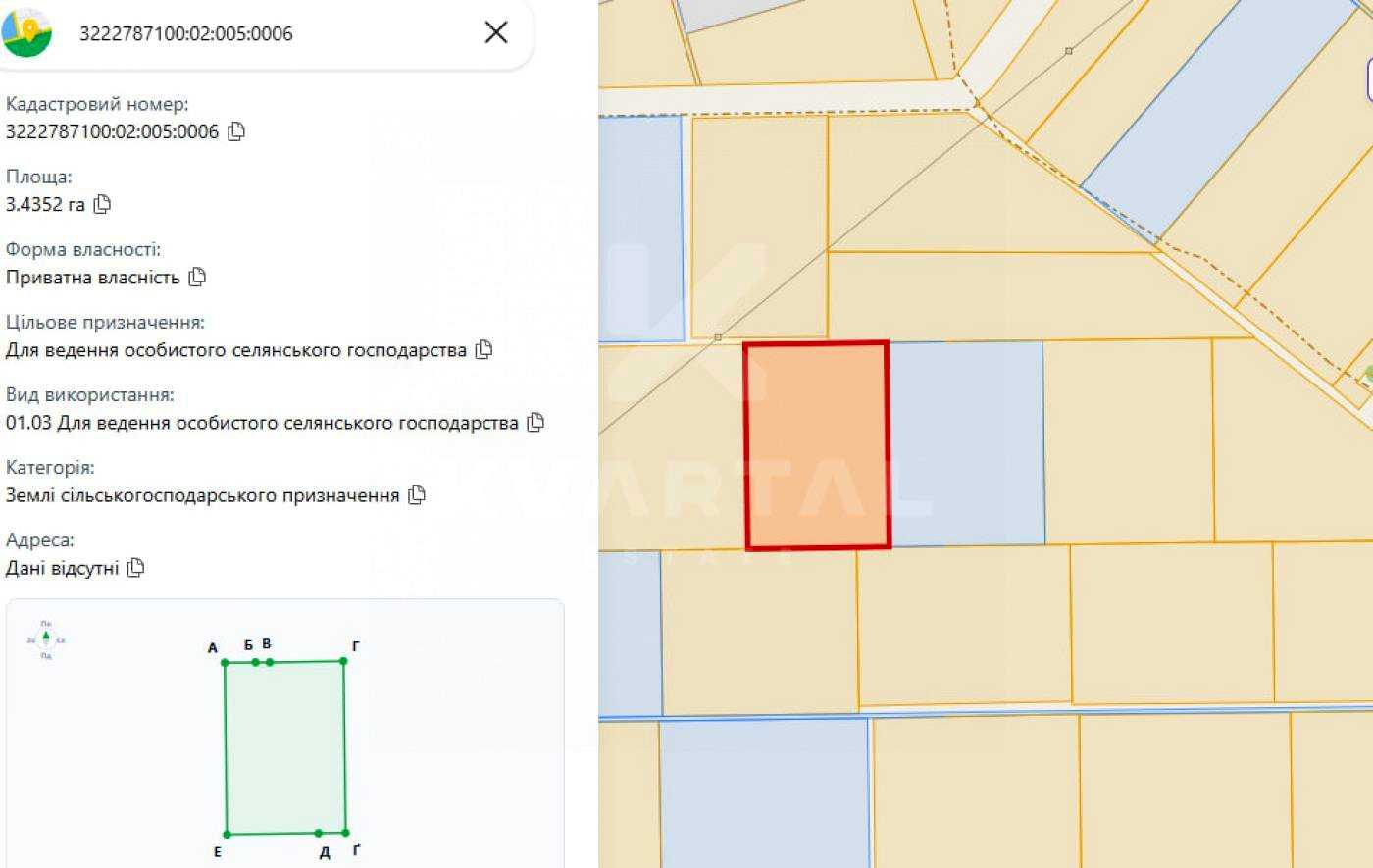The height and width of the screenshot is (868, 1373).
Task: Copy the Цільове призначення text
Action: 483,349
